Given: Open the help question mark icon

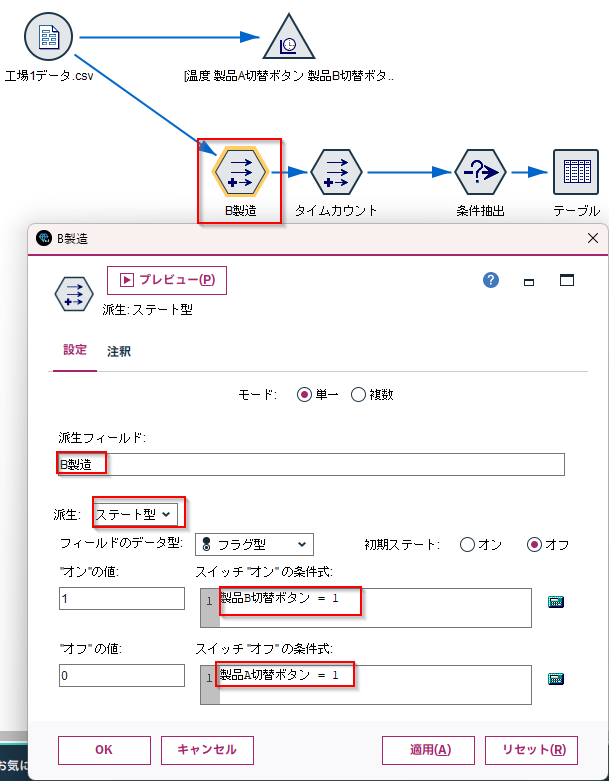Looking at the screenshot, I should pos(490,280).
